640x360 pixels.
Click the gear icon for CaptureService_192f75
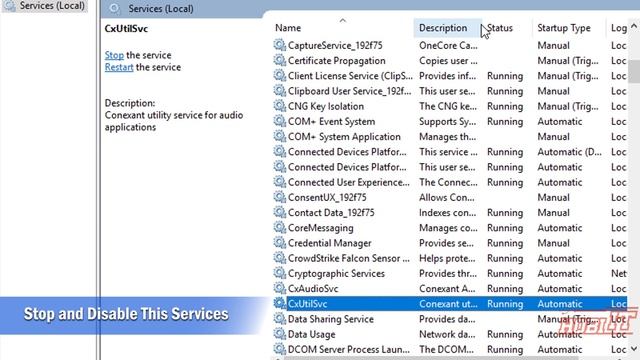pos(280,45)
